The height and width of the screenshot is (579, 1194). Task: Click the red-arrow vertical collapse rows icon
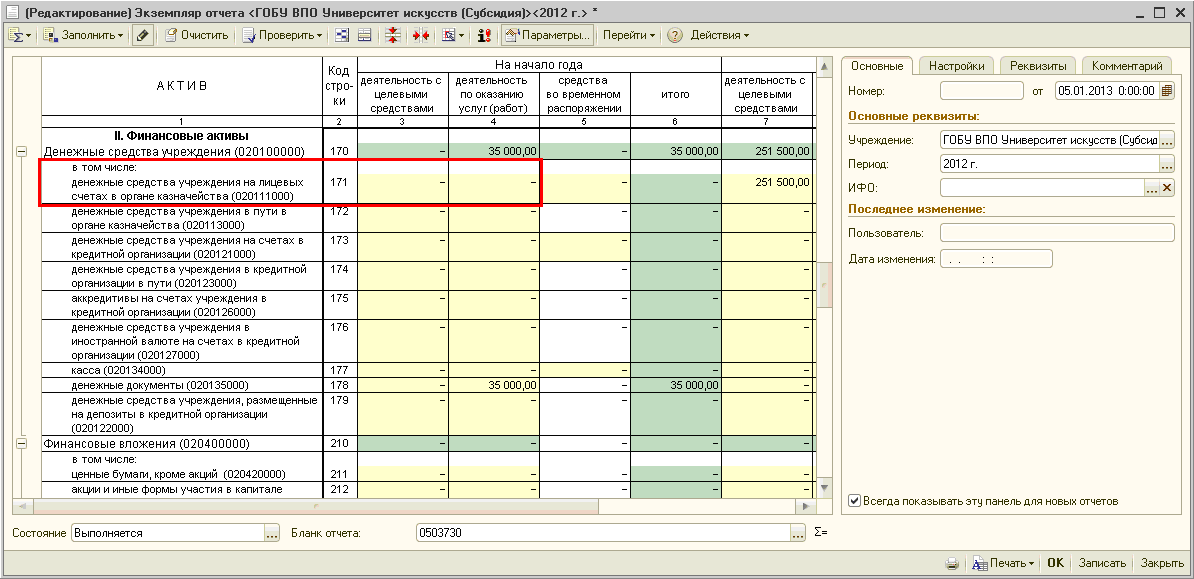(393, 35)
